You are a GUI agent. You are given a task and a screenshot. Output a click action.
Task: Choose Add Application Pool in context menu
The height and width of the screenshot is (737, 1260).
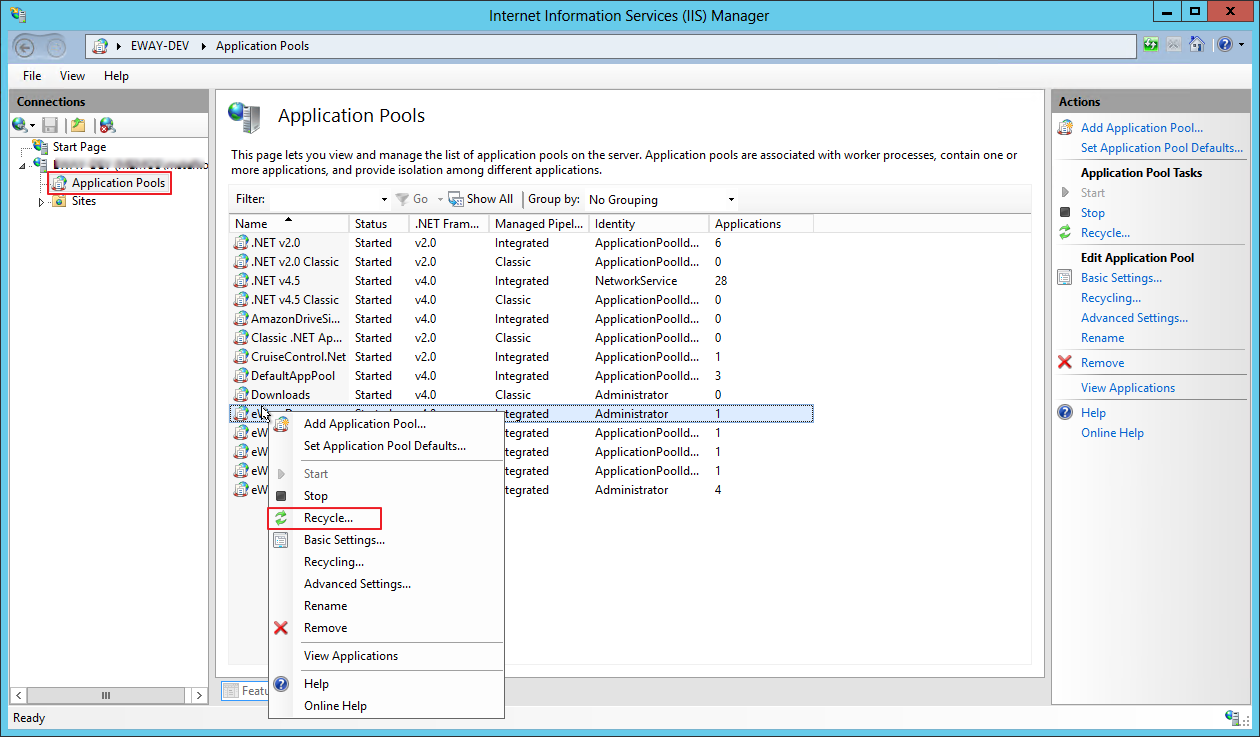[x=365, y=424]
